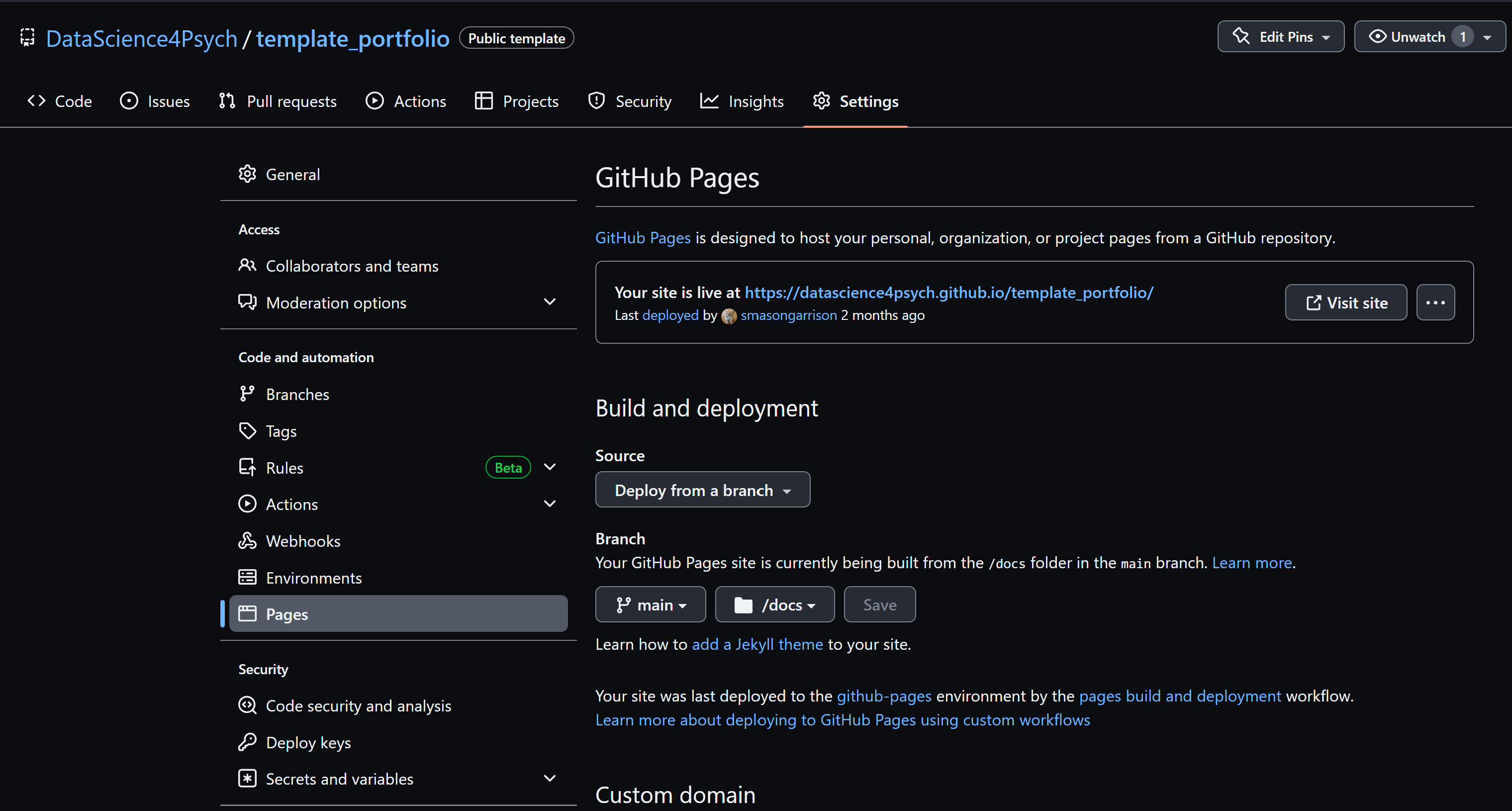This screenshot has width=1512, height=811.
Task: Click the deployed link
Action: point(670,315)
